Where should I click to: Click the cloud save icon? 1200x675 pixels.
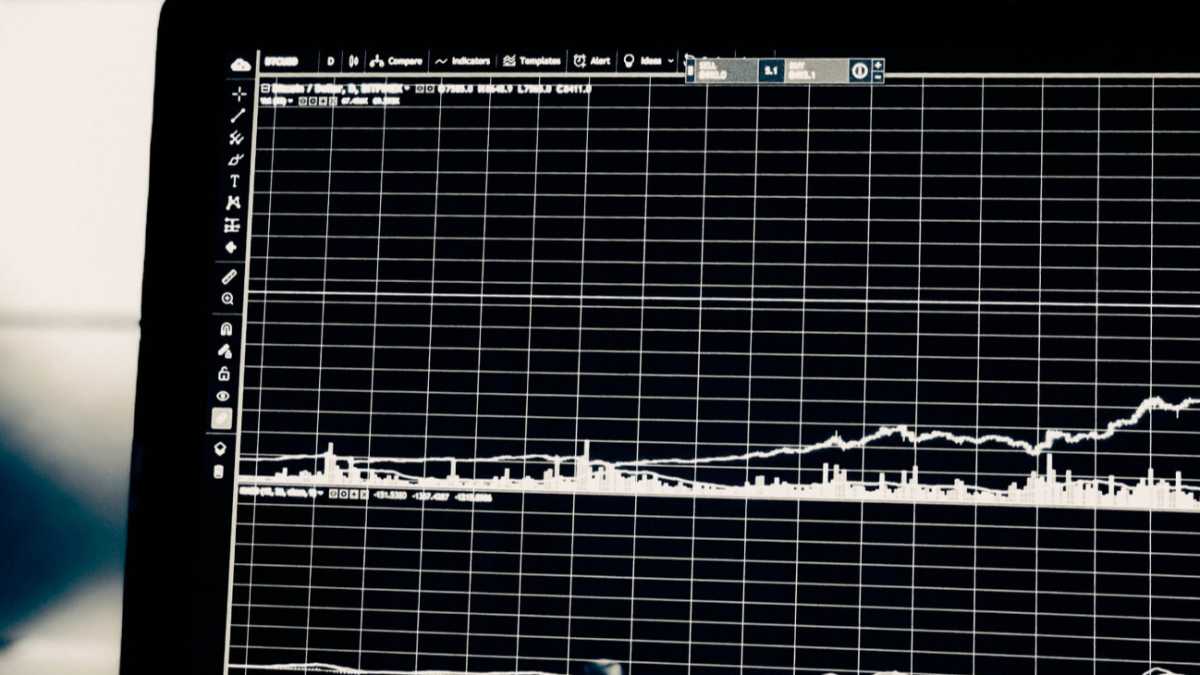pos(241,63)
